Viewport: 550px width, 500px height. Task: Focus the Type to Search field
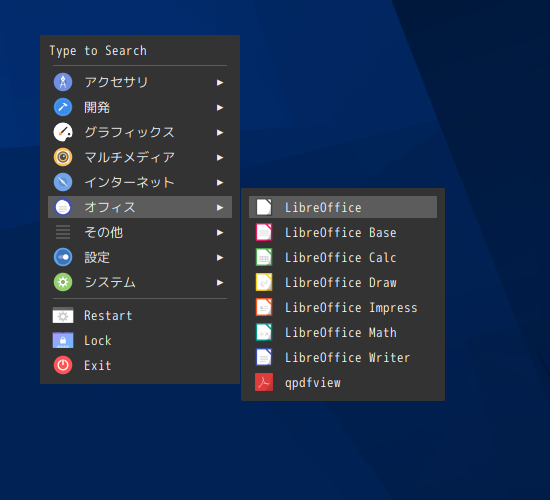[x=140, y=51]
